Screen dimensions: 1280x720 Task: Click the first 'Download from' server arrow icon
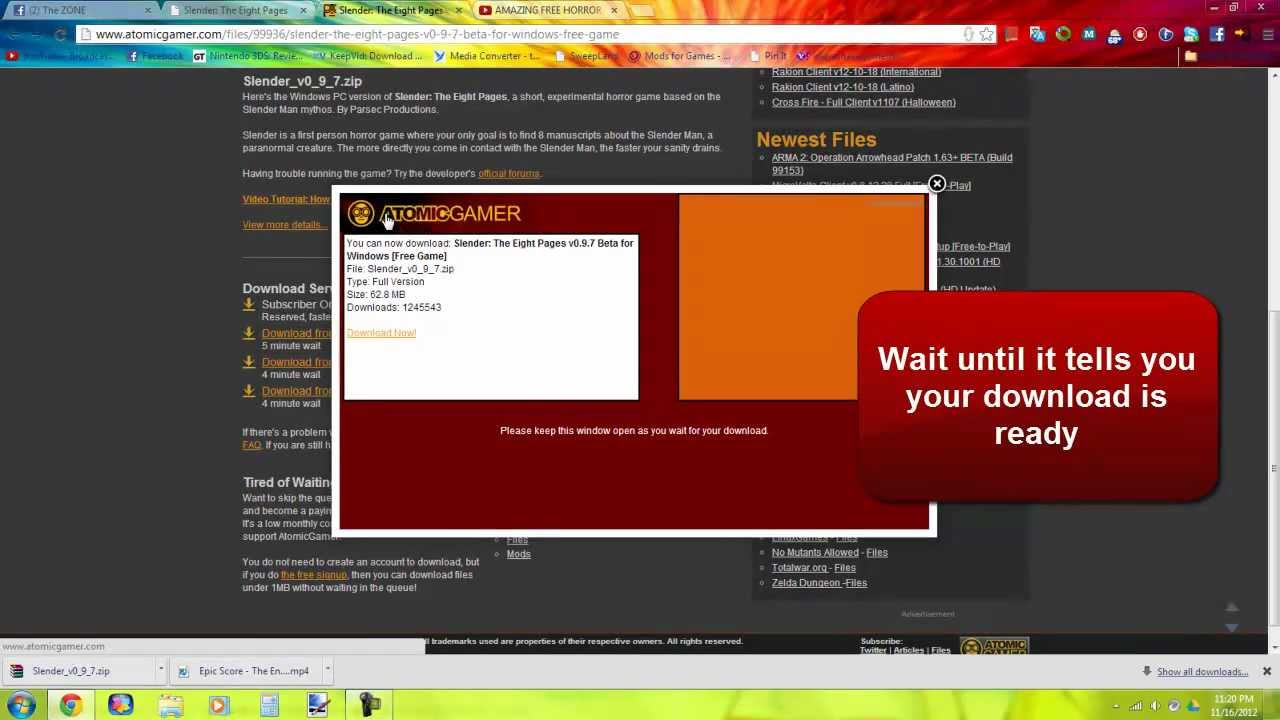249,333
